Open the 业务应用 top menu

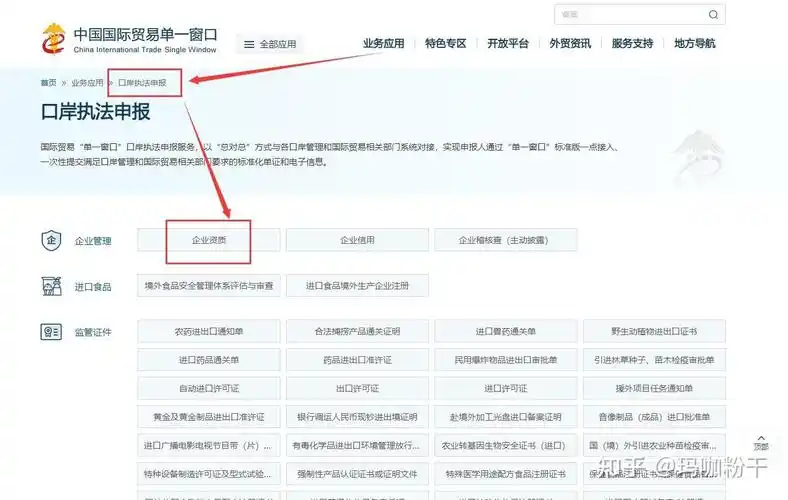(383, 44)
